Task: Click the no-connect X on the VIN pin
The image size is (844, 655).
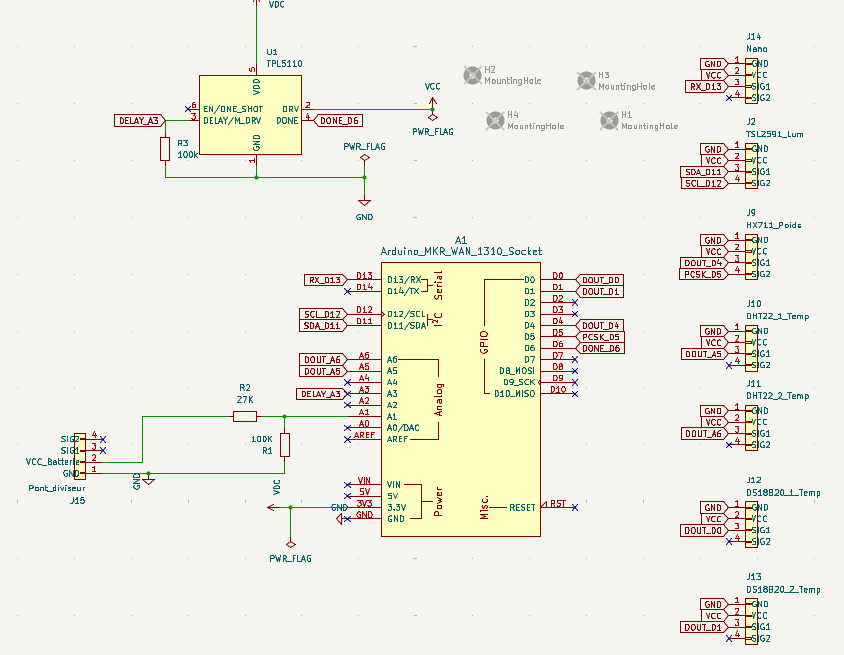Action: pyautogui.click(x=348, y=484)
